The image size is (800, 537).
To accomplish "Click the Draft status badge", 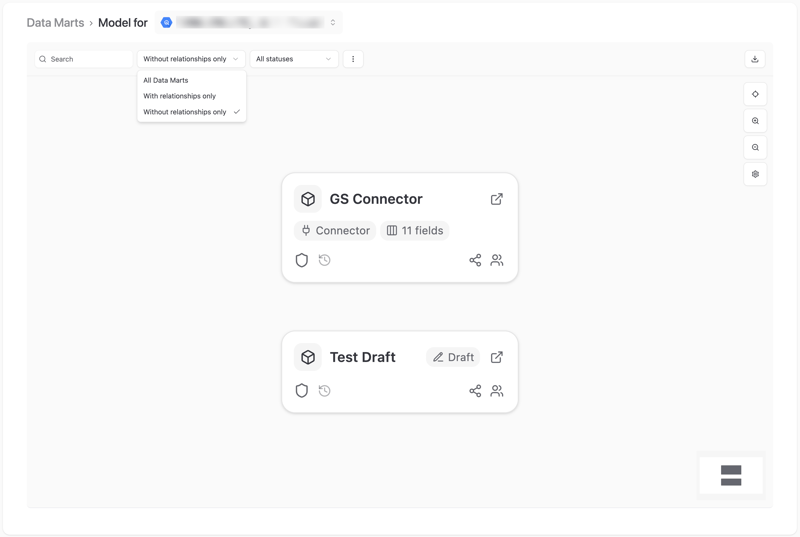I will pyautogui.click(x=453, y=357).
